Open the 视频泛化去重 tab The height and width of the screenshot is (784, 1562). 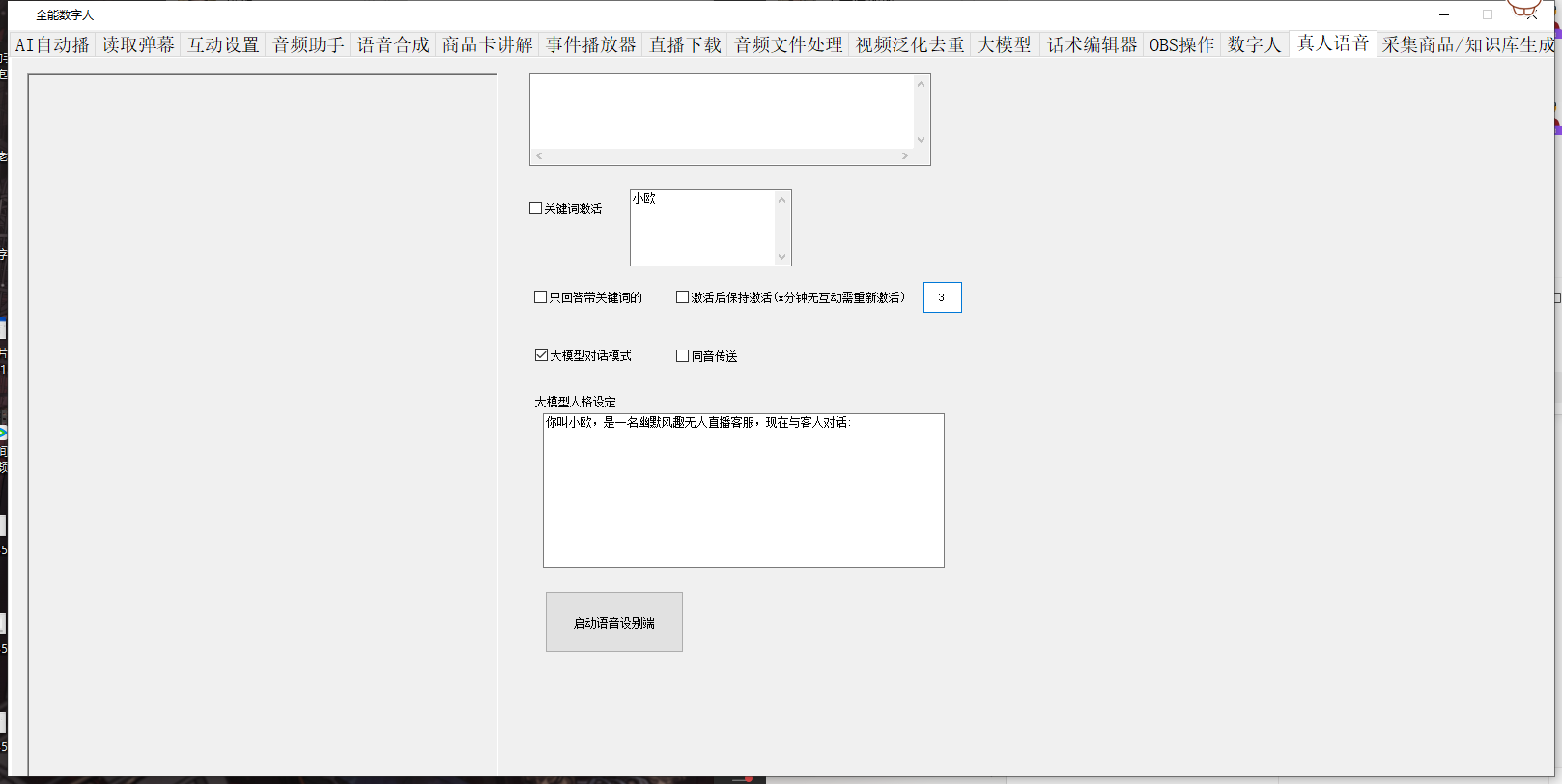coord(910,44)
